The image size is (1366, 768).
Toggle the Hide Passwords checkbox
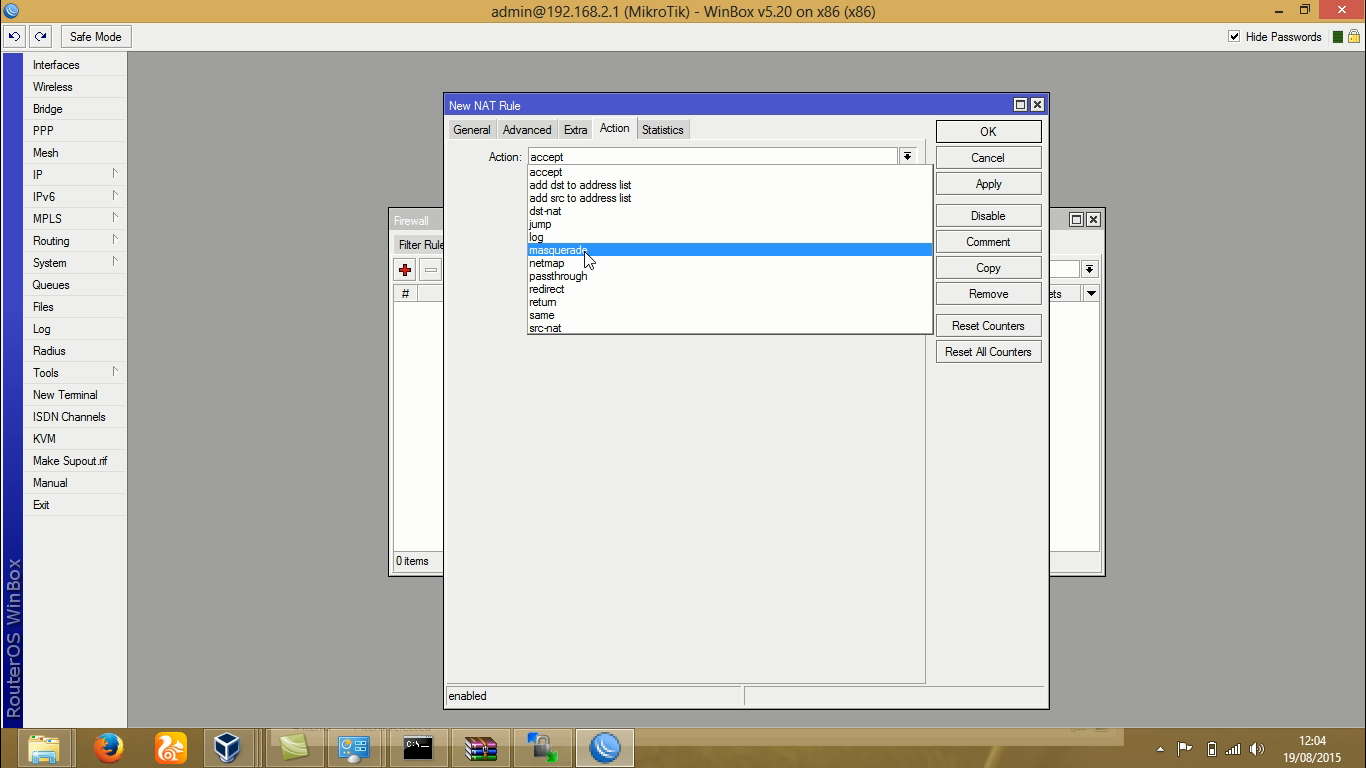(1234, 37)
